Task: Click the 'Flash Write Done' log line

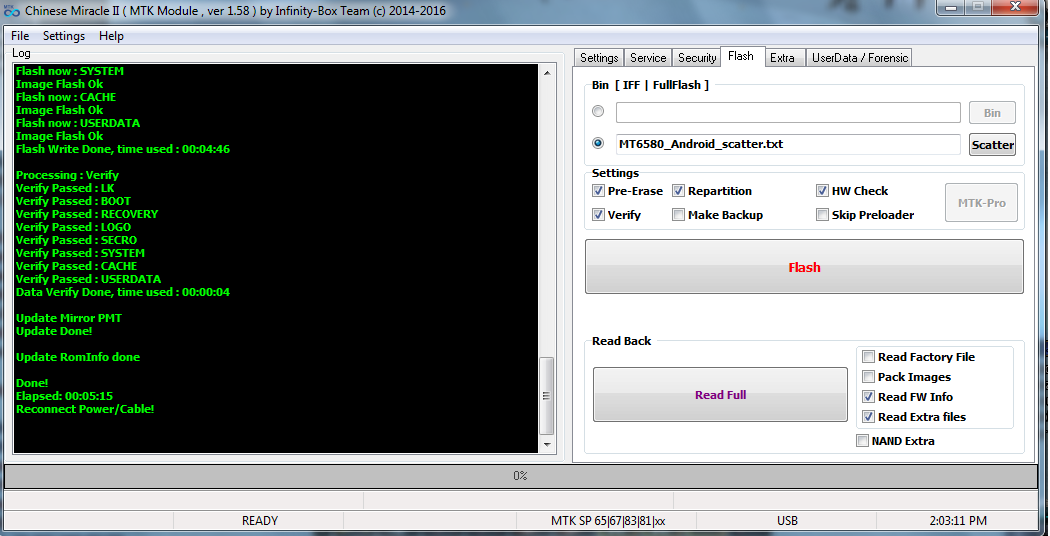Action: tap(123, 149)
